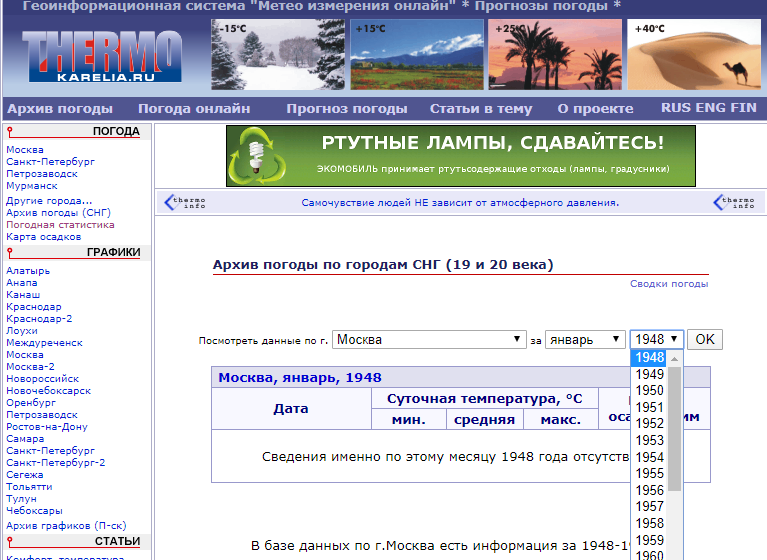The width and height of the screenshot is (767, 560).
Task: Select year 1951 in the list
Action: tap(649, 407)
